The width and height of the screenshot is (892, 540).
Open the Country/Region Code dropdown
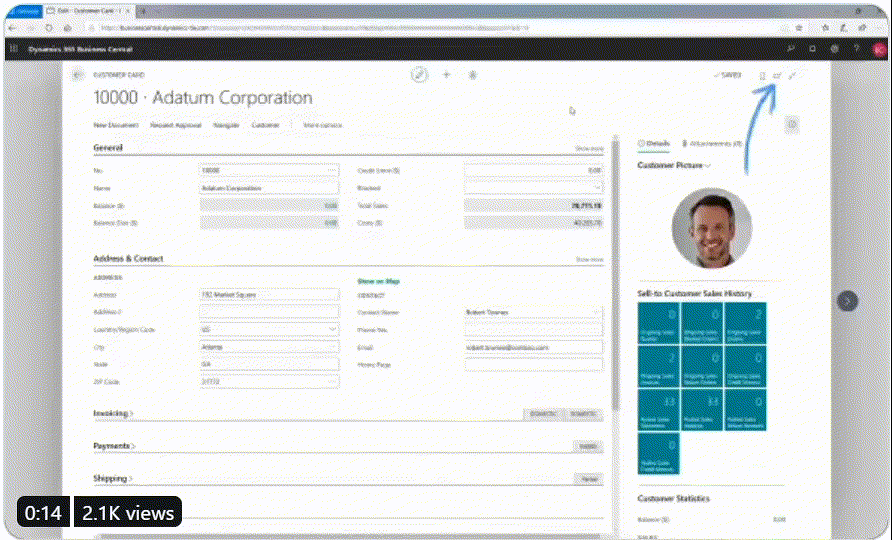333,329
